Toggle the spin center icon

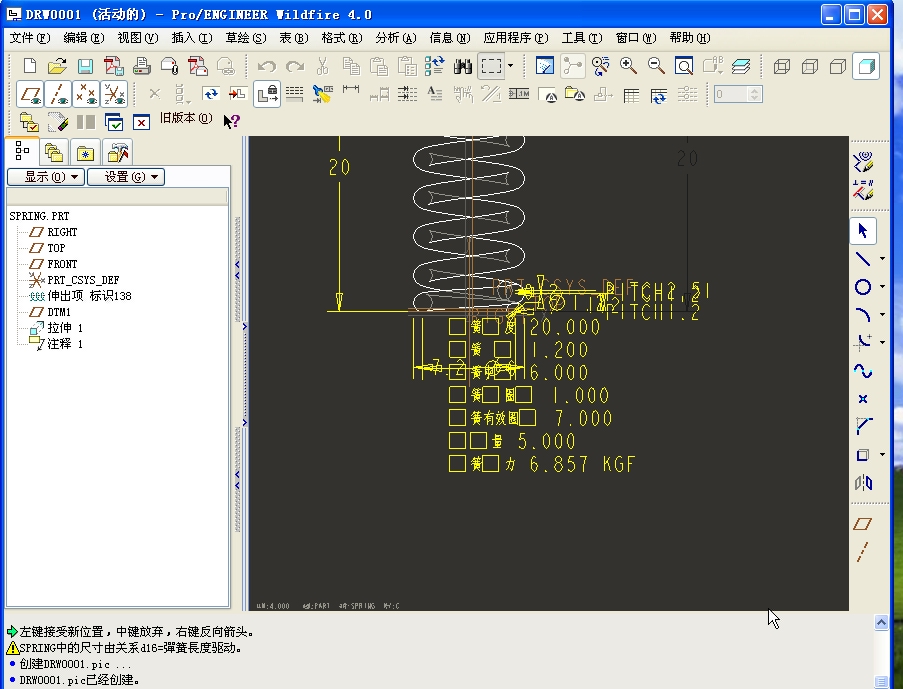pos(572,66)
